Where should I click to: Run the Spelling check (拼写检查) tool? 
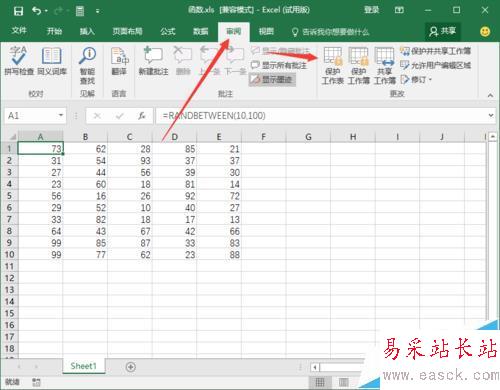(x=19, y=61)
